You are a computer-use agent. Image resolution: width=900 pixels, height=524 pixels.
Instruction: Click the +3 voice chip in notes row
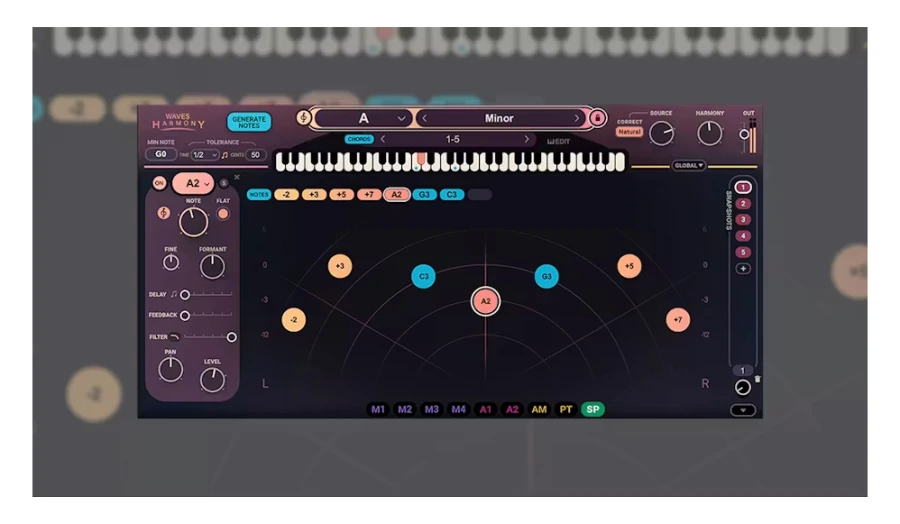(x=313, y=195)
